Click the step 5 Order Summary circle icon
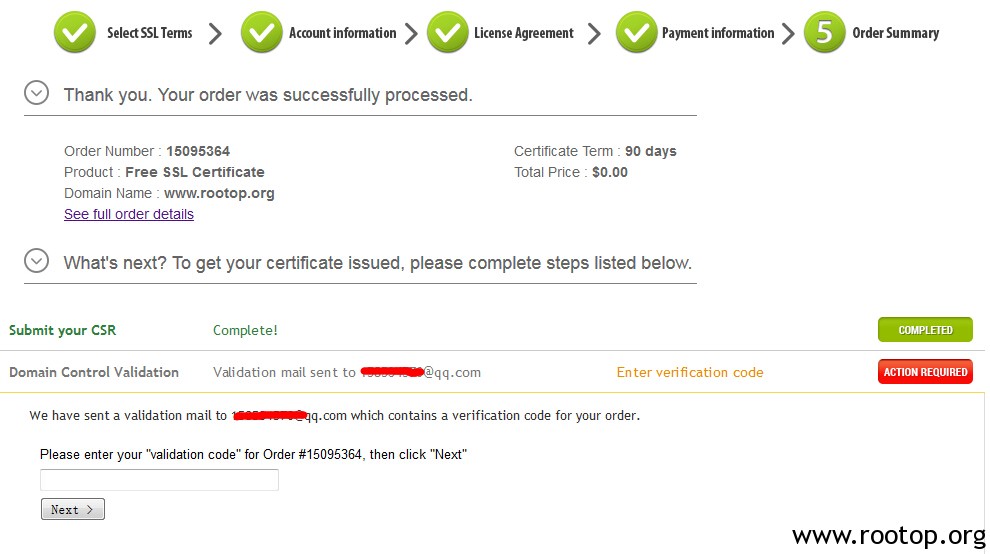The width and height of the screenshot is (990, 554). point(824,32)
